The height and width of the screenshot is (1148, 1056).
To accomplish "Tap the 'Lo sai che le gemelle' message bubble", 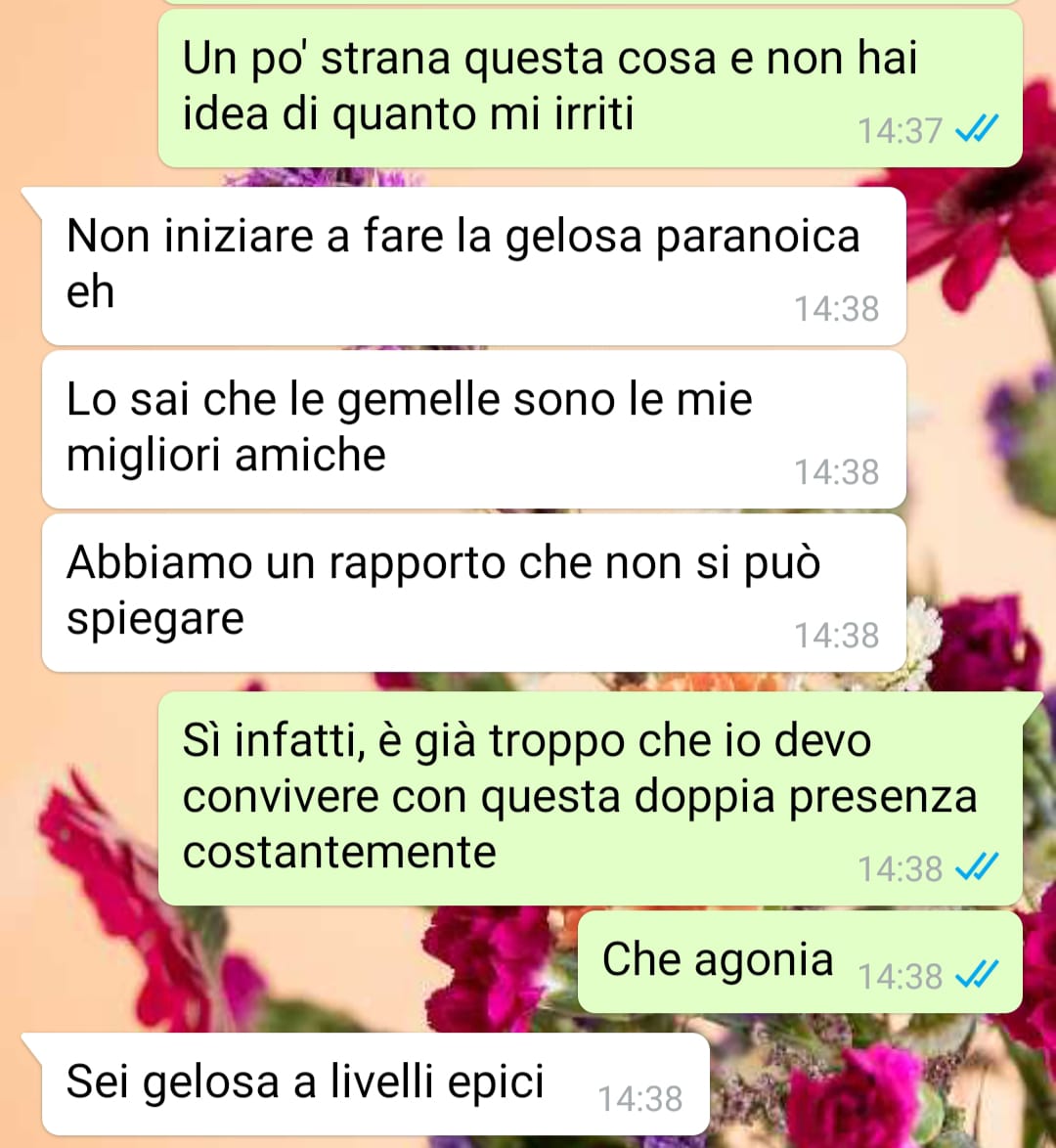I will pyautogui.click(x=474, y=429).
